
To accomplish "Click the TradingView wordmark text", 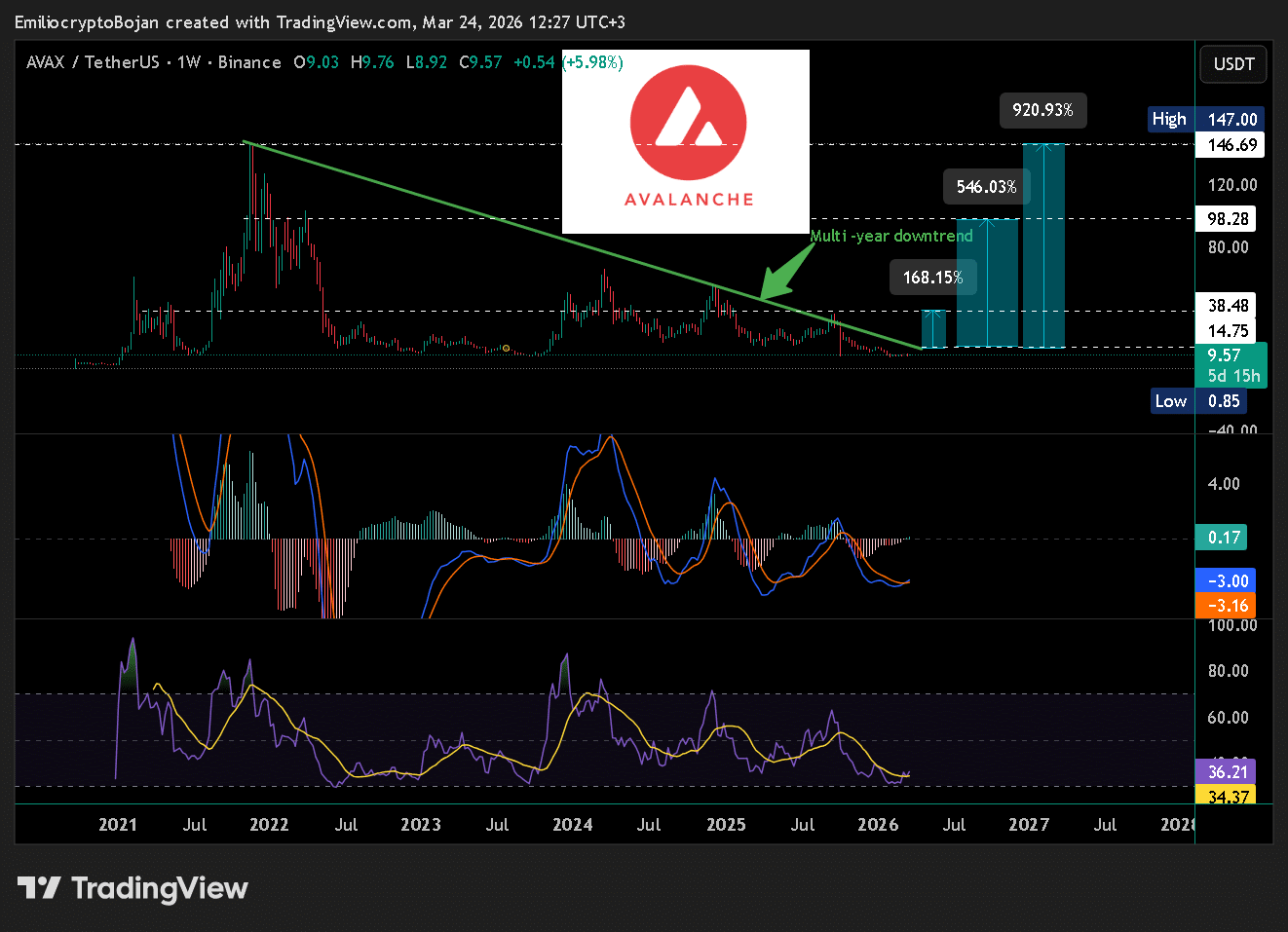I will pyautogui.click(x=160, y=888).
